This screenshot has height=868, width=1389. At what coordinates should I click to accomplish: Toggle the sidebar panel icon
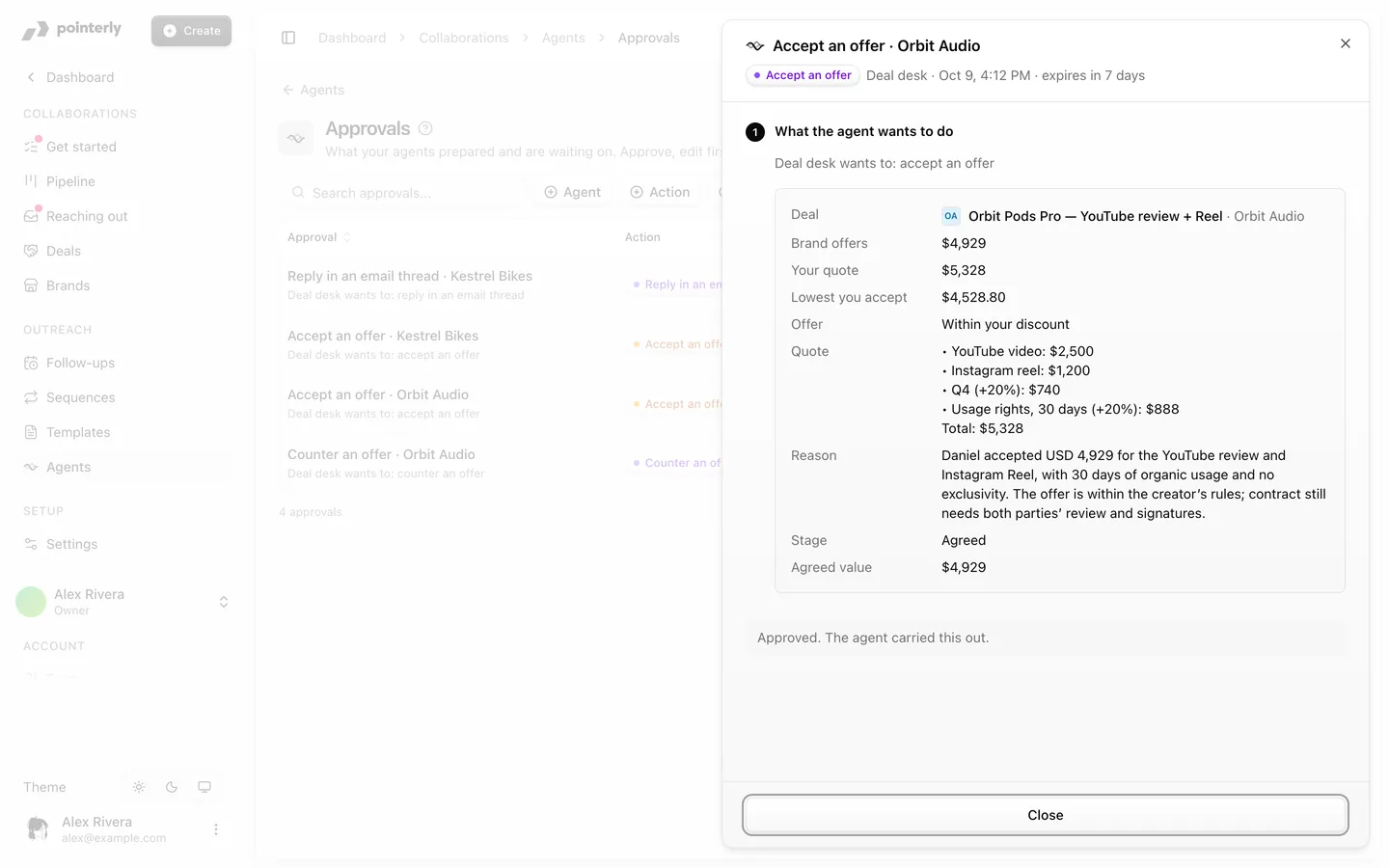[x=288, y=38]
